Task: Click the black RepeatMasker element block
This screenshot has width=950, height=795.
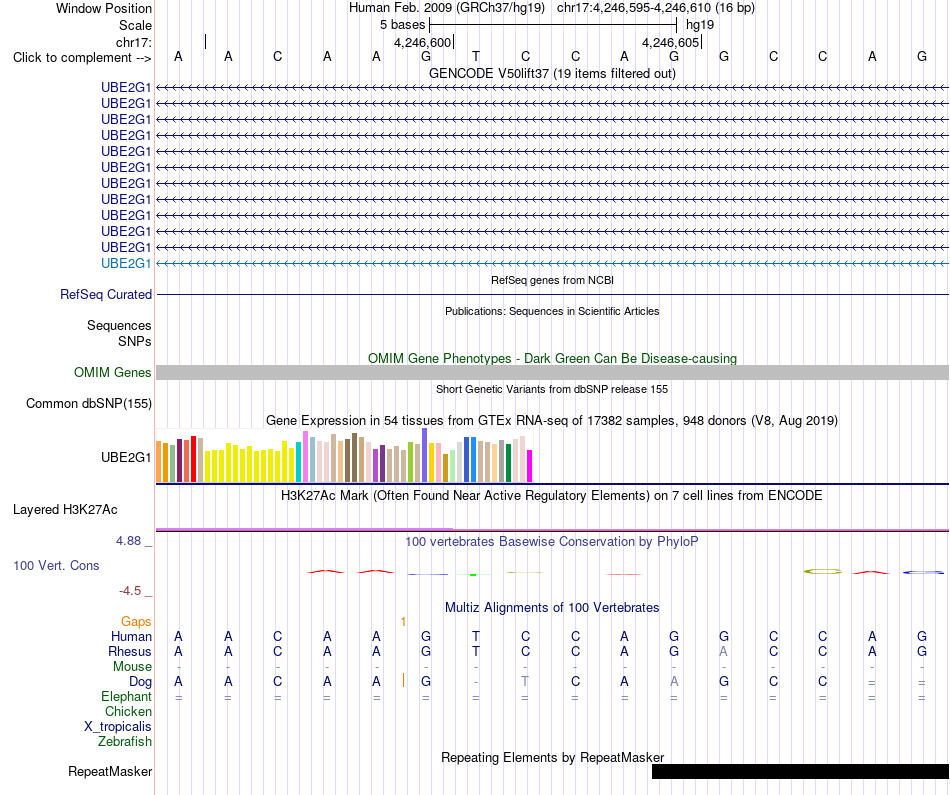Action: tap(800, 771)
